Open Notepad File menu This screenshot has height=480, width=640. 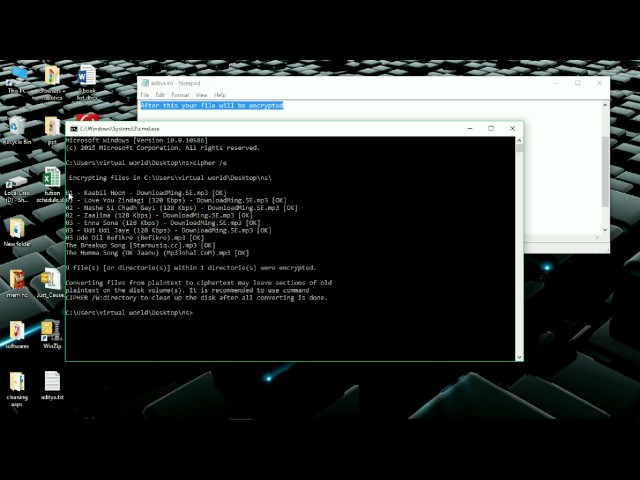[x=144, y=95]
